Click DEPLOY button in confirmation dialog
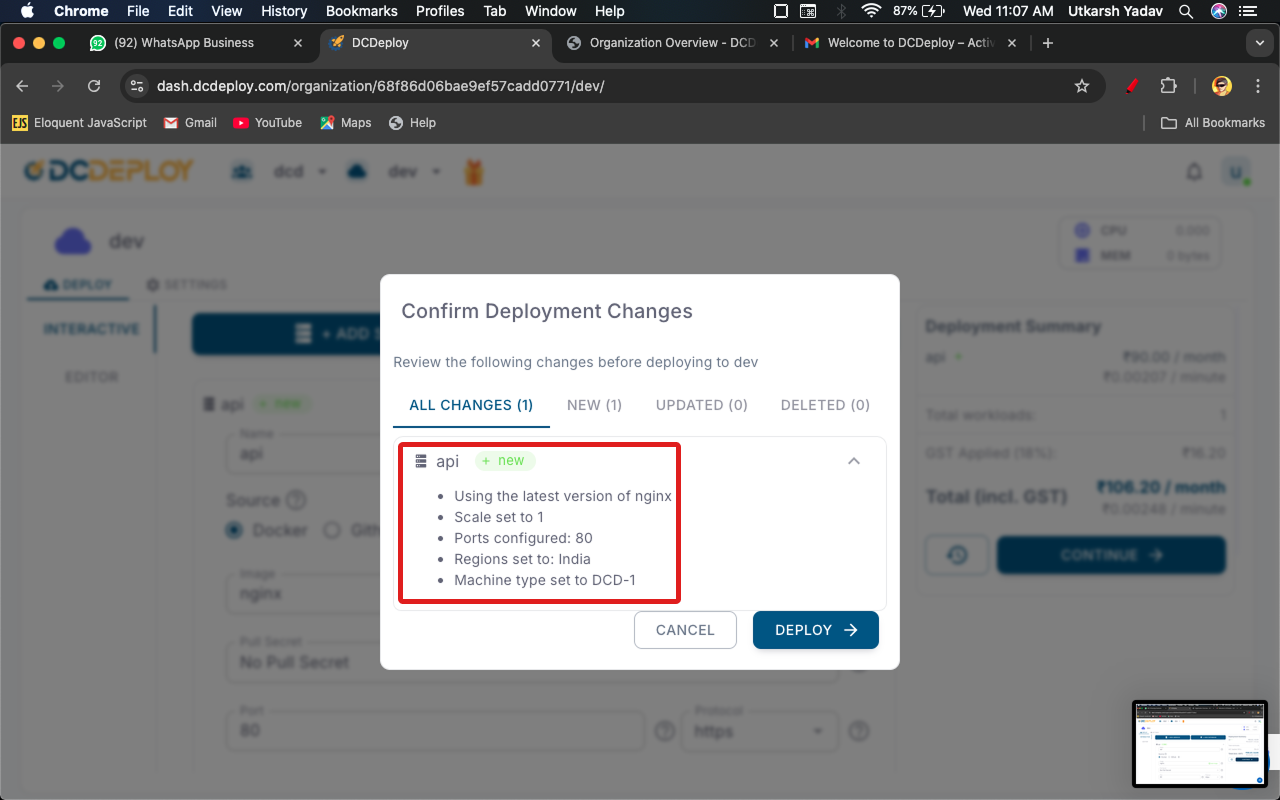 point(816,630)
